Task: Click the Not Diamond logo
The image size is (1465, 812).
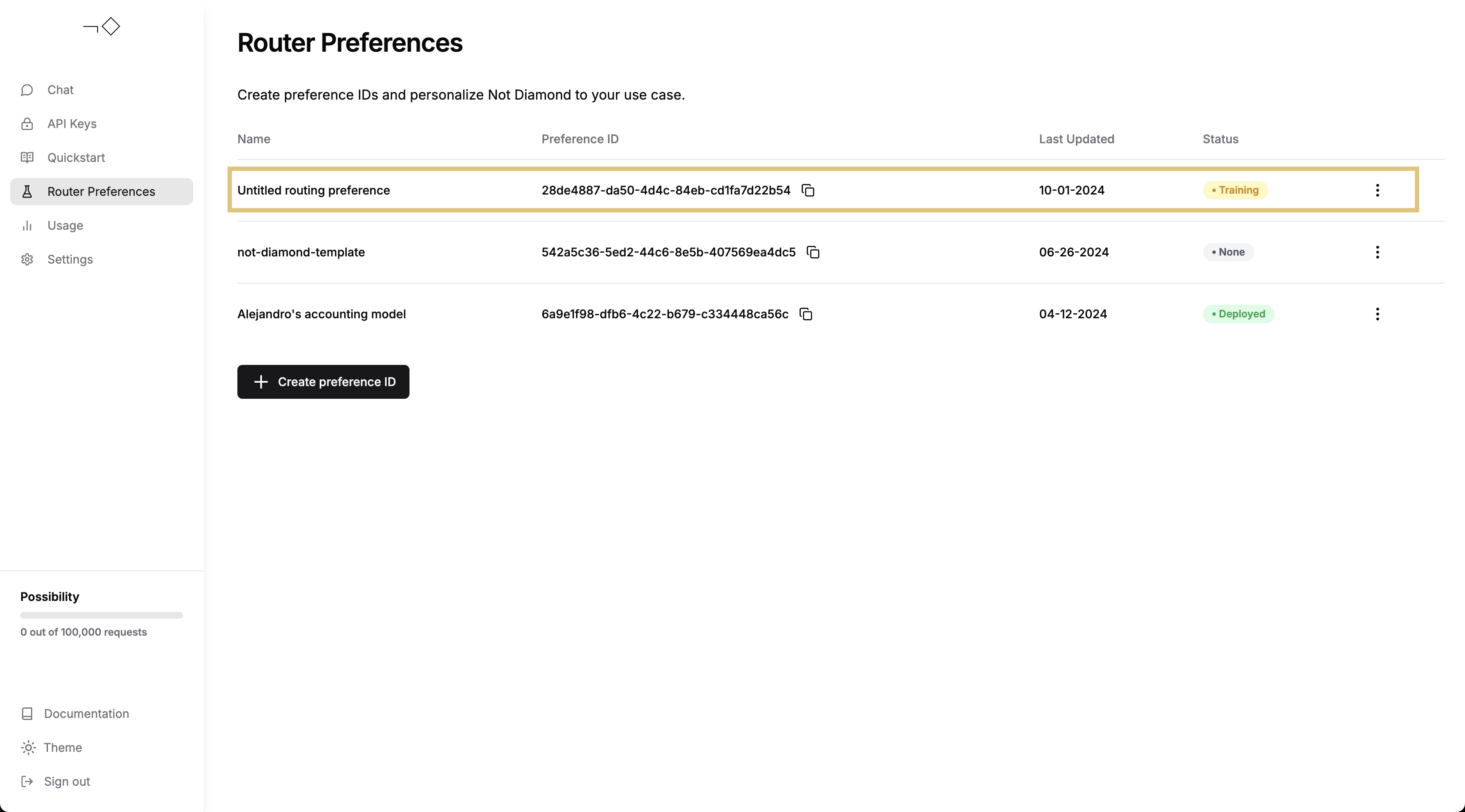Action: coord(102,27)
